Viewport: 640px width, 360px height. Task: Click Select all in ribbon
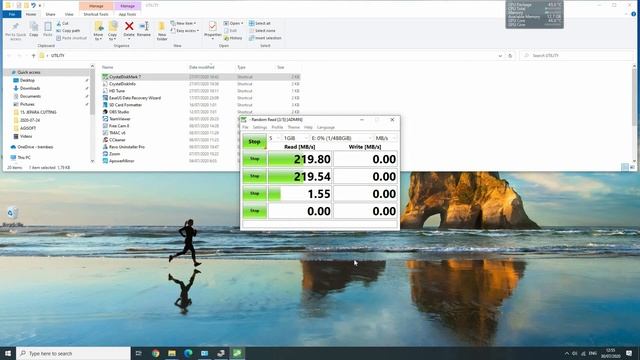[260, 23]
